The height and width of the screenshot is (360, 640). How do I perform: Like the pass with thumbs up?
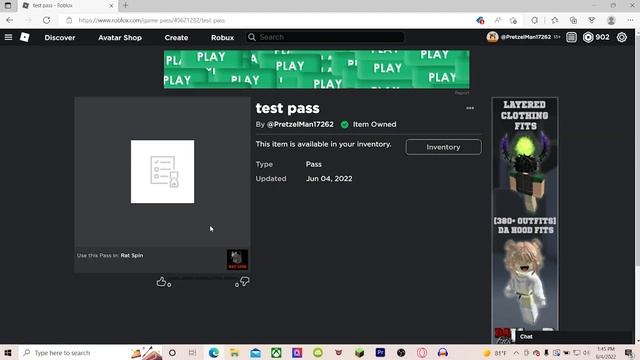[x=161, y=282]
